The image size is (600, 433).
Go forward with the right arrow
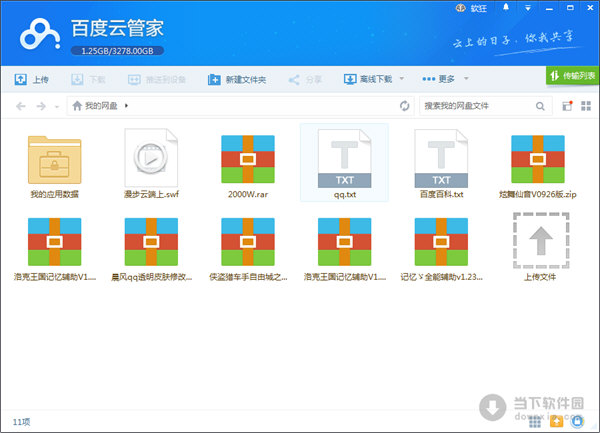coord(41,106)
